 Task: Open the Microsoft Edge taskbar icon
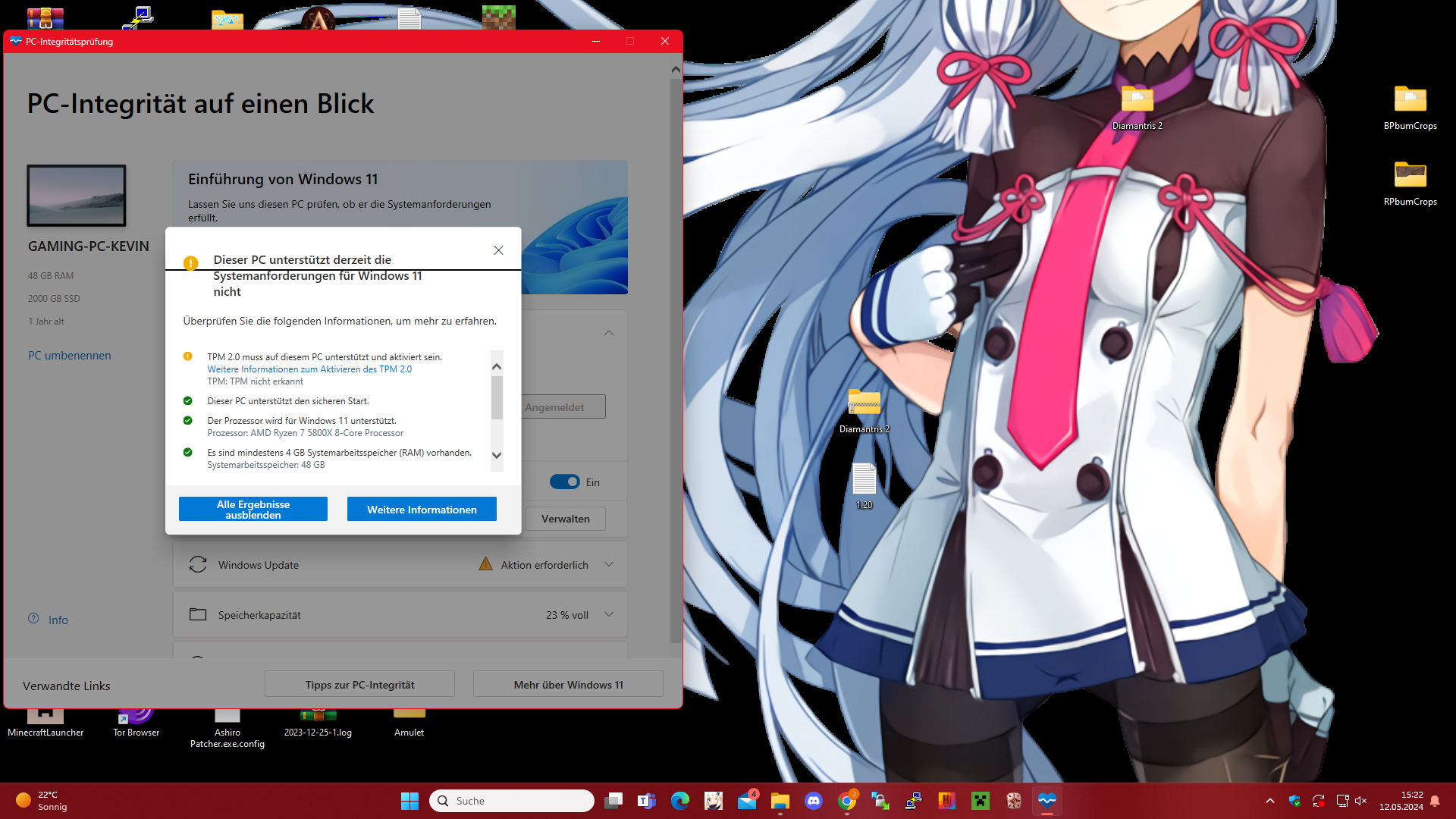coord(680,801)
